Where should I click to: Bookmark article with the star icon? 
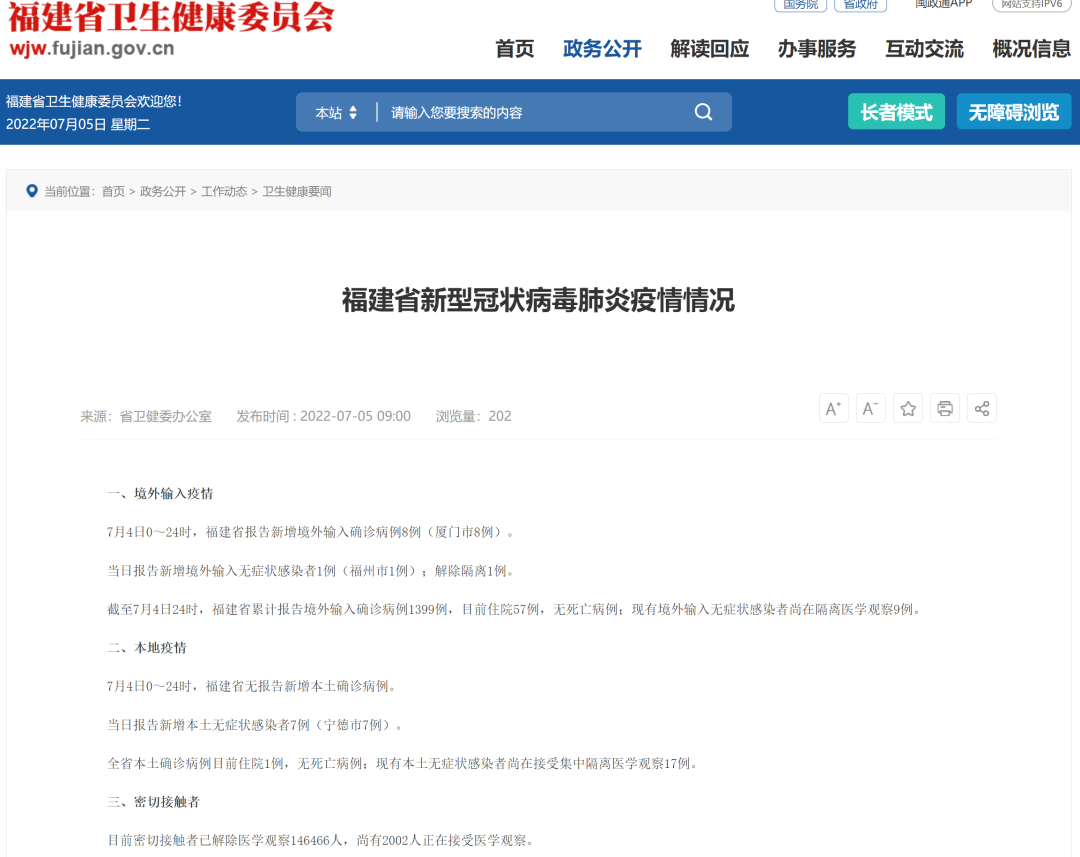pos(908,409)
